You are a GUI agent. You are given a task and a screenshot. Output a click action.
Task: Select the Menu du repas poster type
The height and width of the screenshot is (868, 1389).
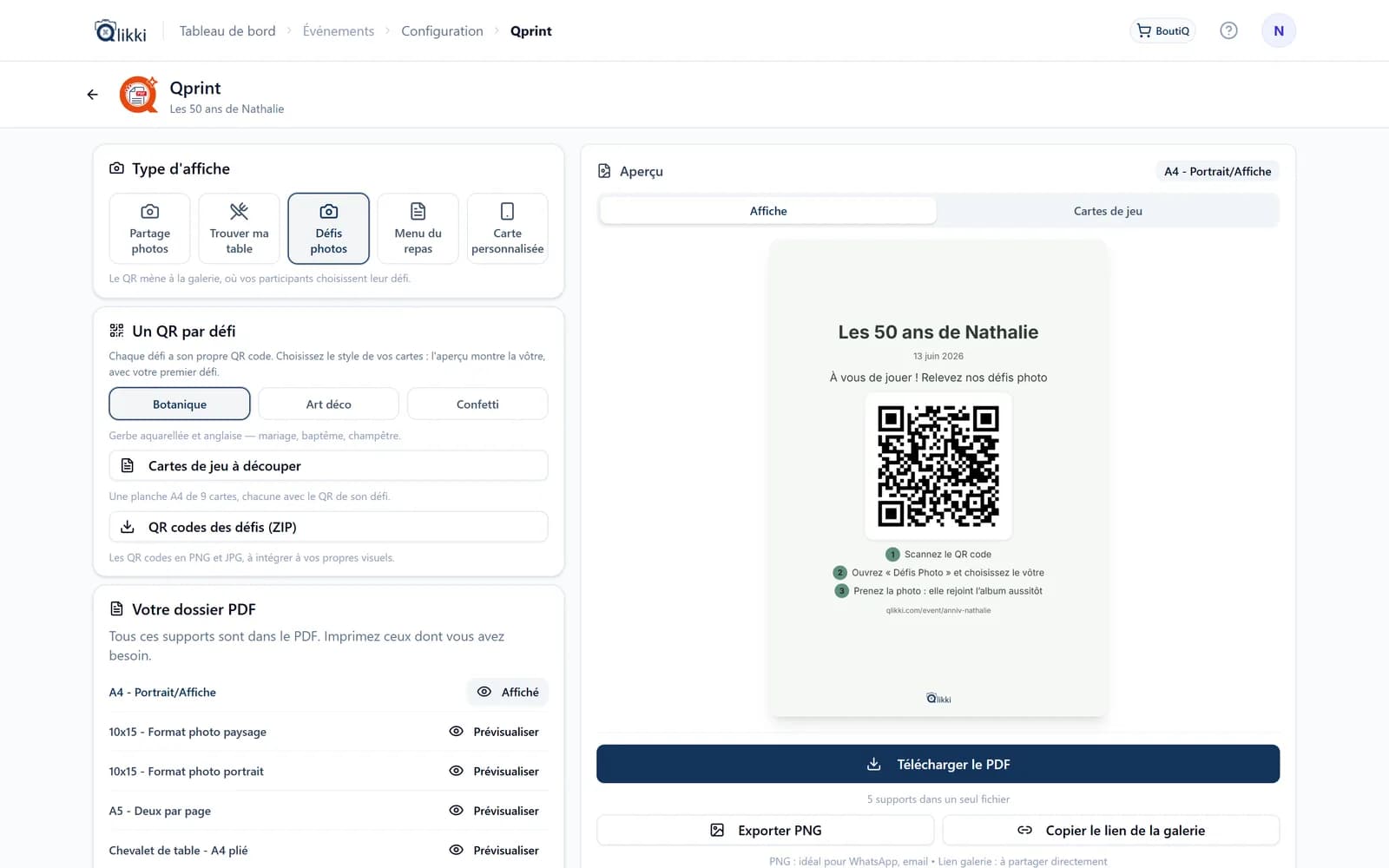(418, 228)
